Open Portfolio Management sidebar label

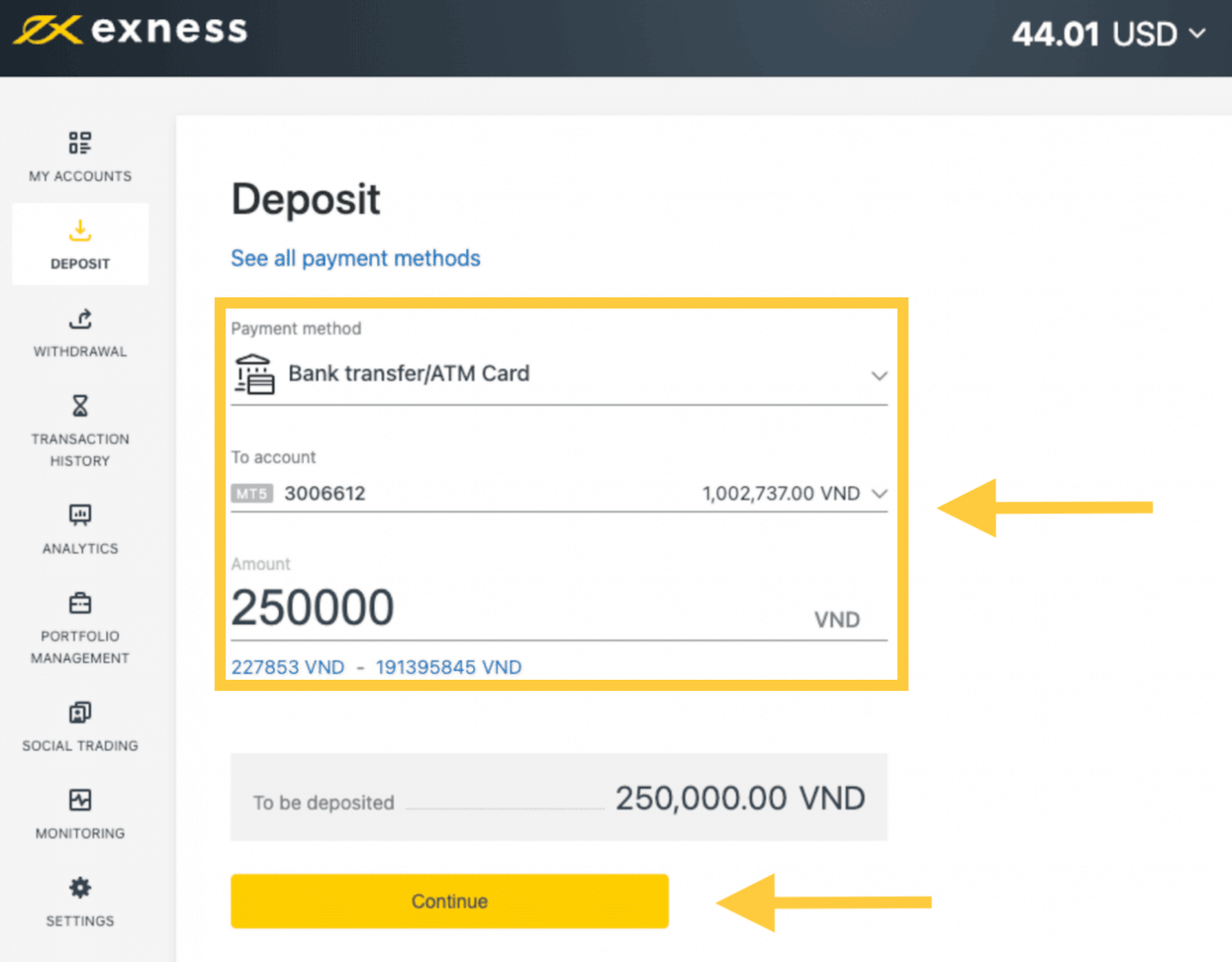click(x=80, y=648)
